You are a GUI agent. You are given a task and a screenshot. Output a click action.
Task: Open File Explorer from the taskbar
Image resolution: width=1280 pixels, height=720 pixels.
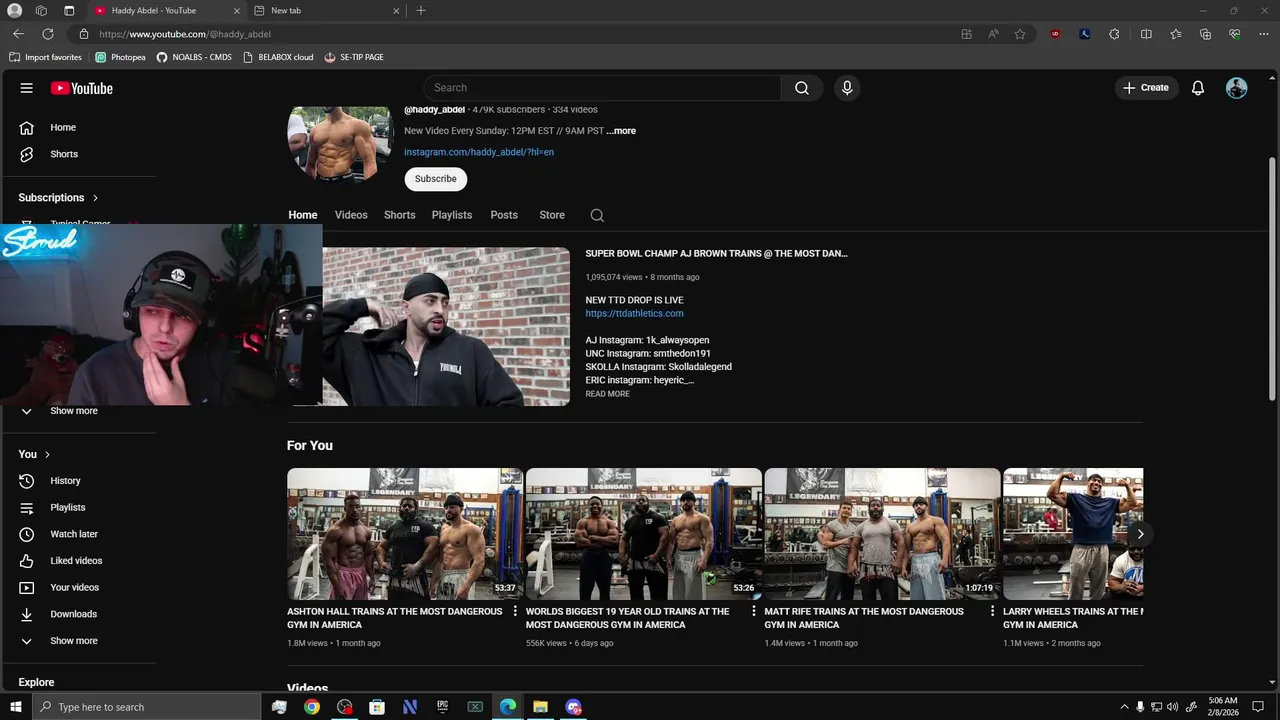[x=540, y=707]
